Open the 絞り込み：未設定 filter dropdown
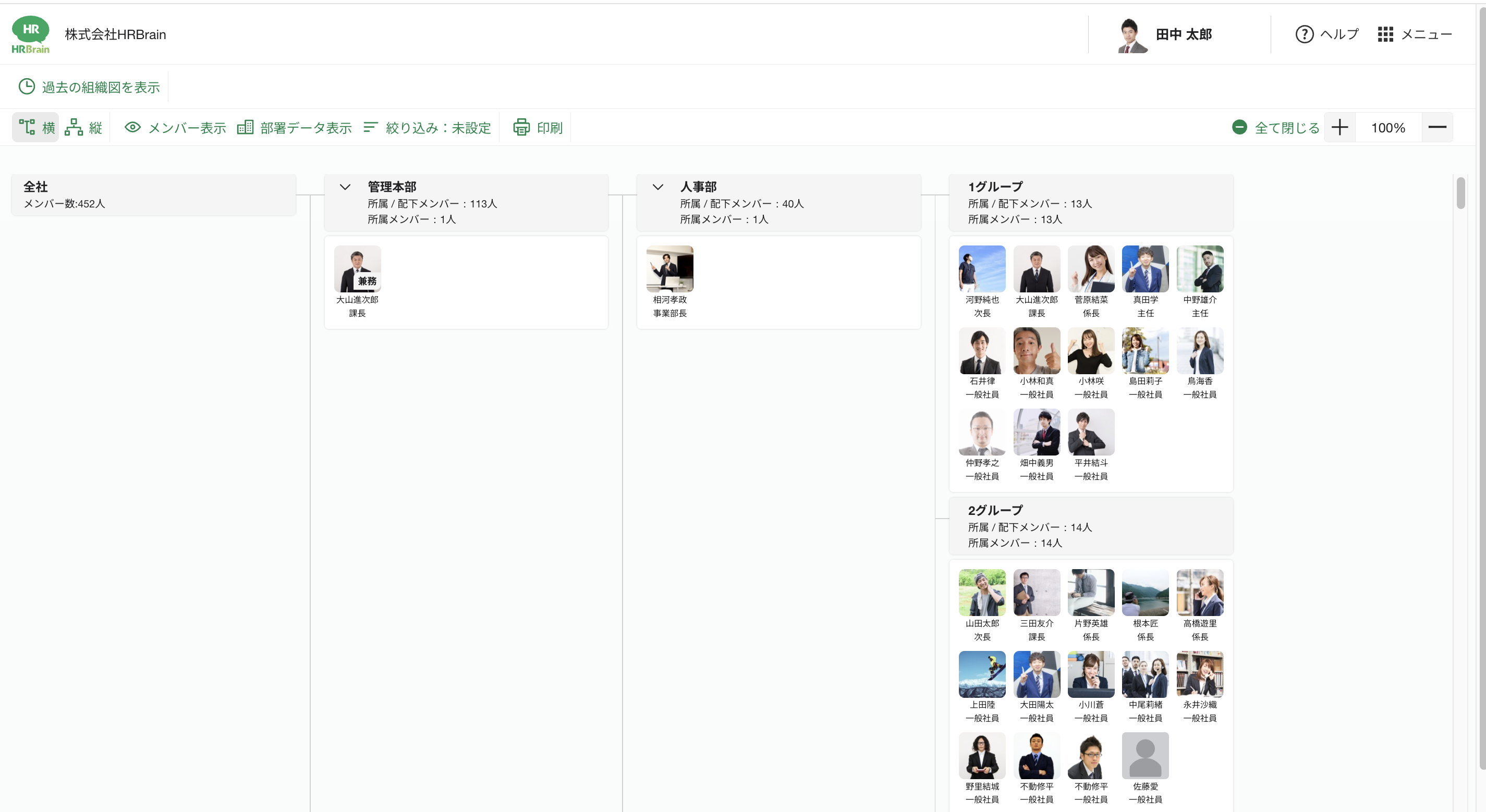This screenshot has height=812, width=1486. point(428,128)
